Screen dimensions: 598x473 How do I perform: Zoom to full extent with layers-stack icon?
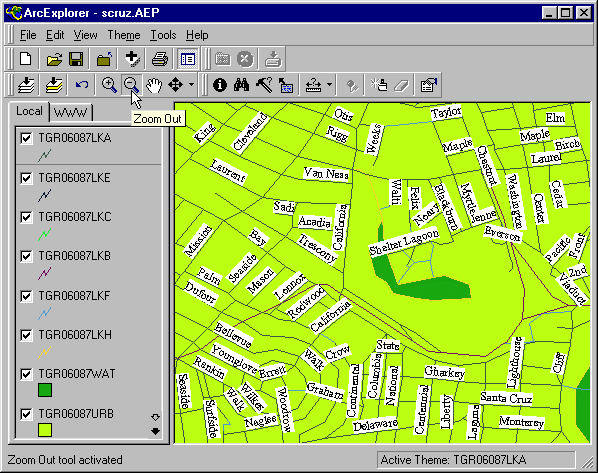pos(26,85)
